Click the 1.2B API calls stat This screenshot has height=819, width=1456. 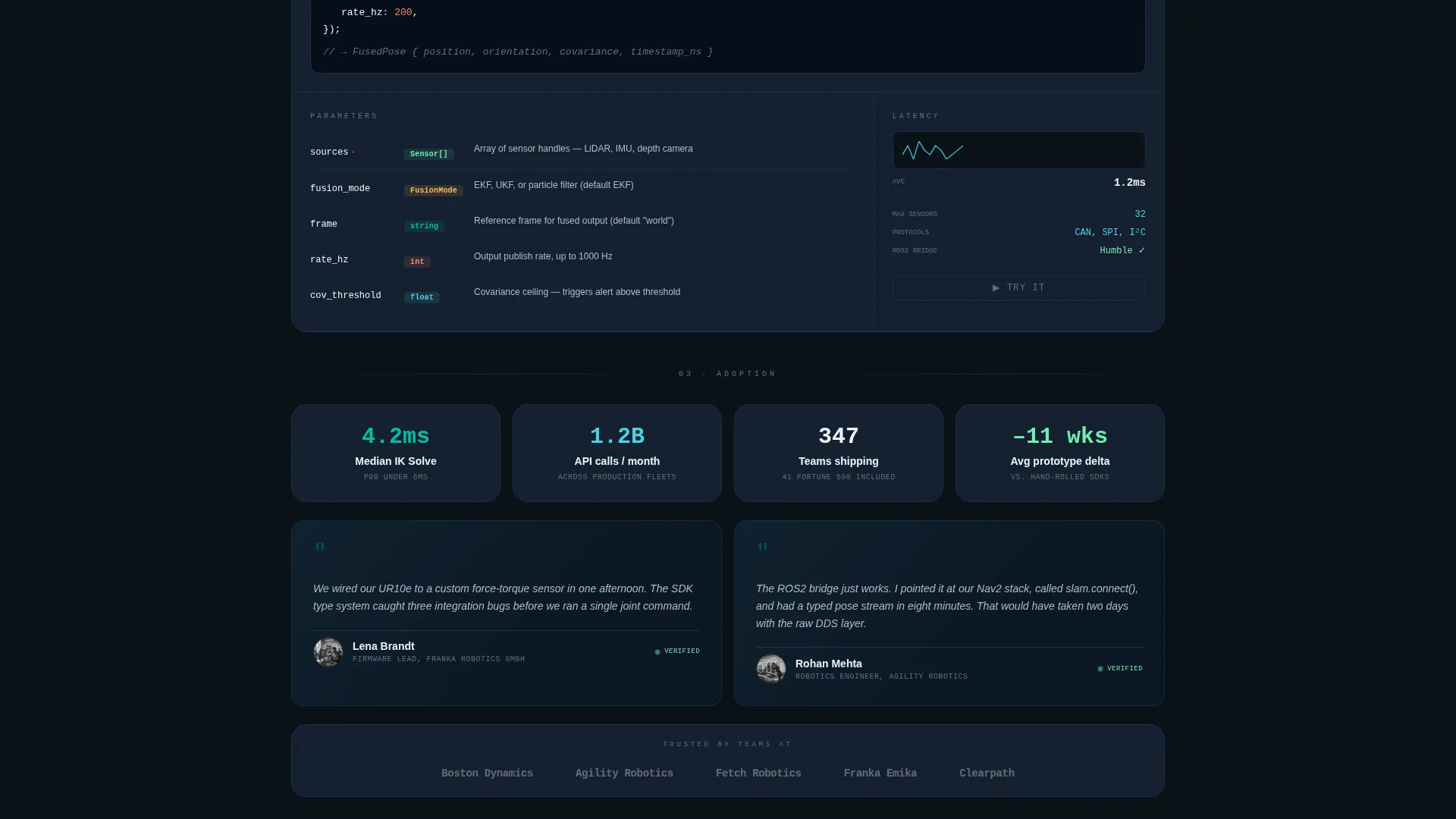coord(617,453)
